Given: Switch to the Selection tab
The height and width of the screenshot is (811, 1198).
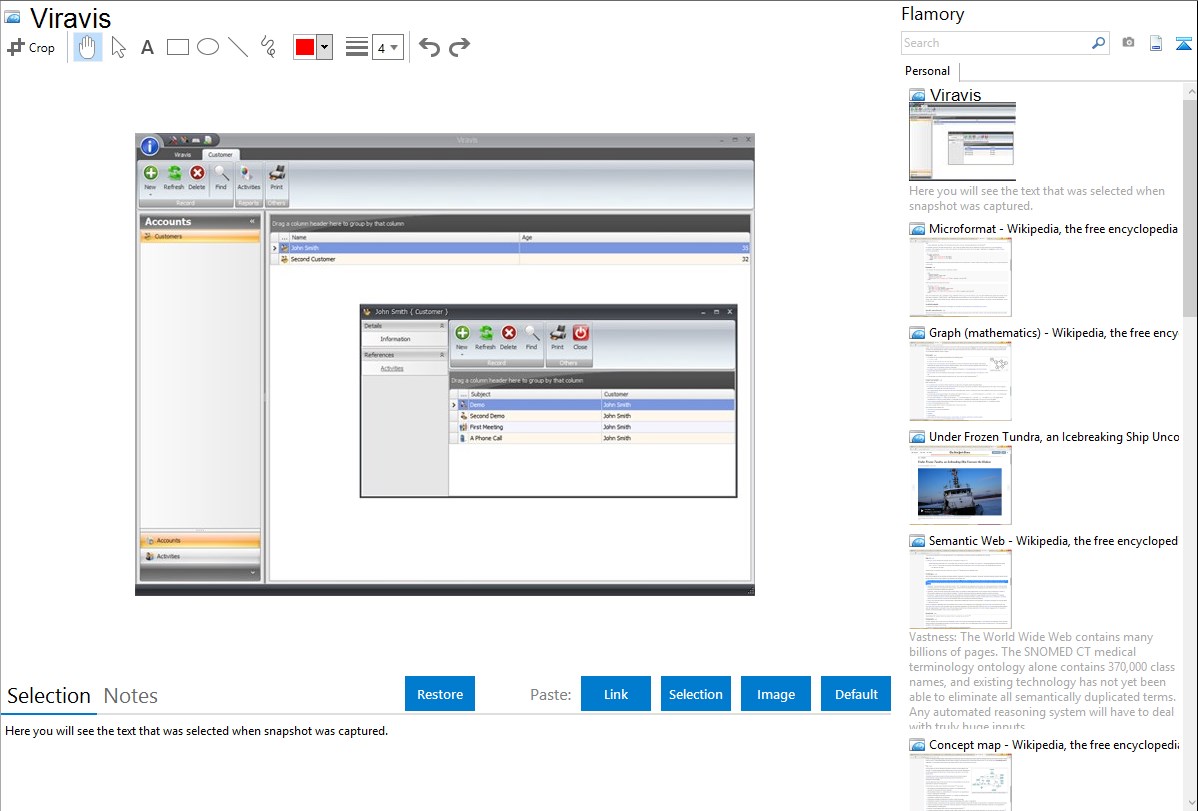Looking at the screenshot, I should click(x=49, y=696).
